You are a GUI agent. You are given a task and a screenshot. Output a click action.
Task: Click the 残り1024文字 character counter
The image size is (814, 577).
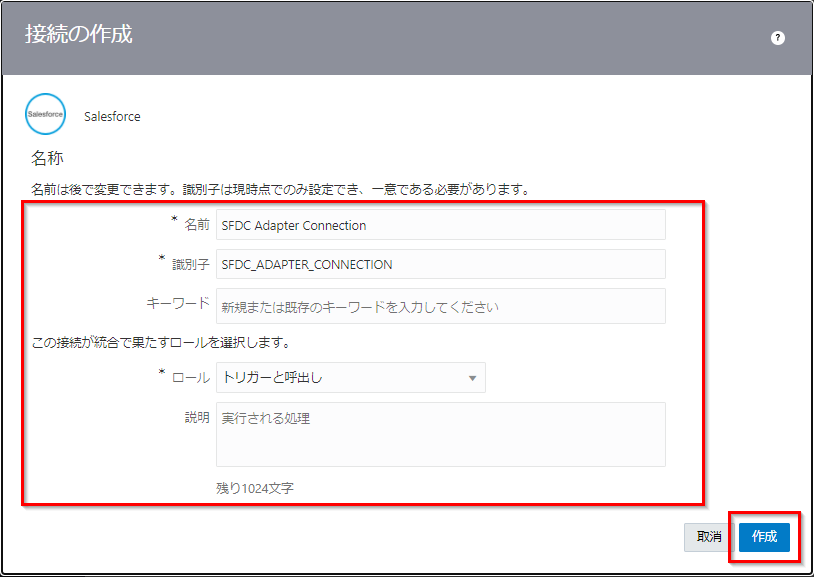tap(255, 489)
